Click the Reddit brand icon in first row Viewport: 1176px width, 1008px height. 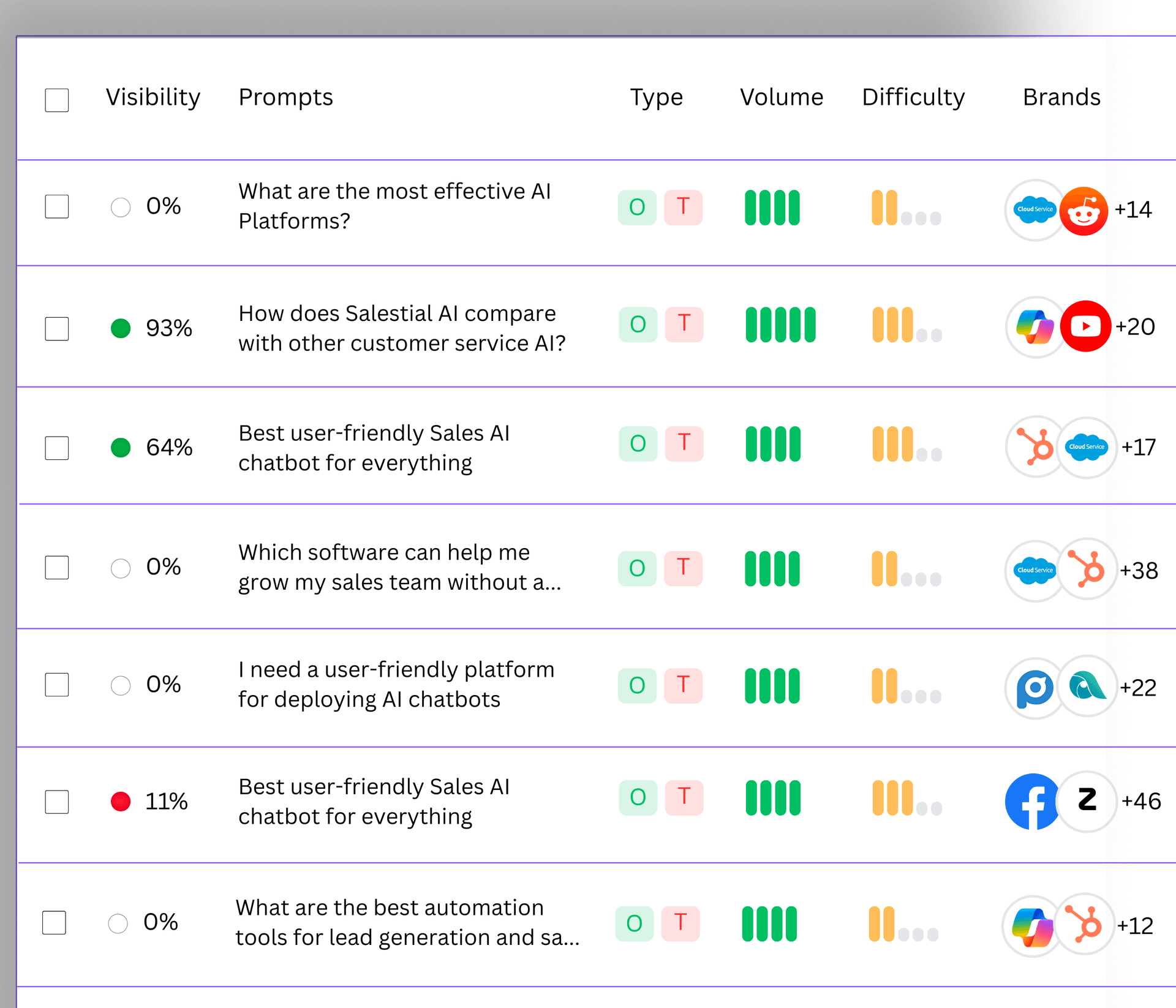(x=1084, y=211)
